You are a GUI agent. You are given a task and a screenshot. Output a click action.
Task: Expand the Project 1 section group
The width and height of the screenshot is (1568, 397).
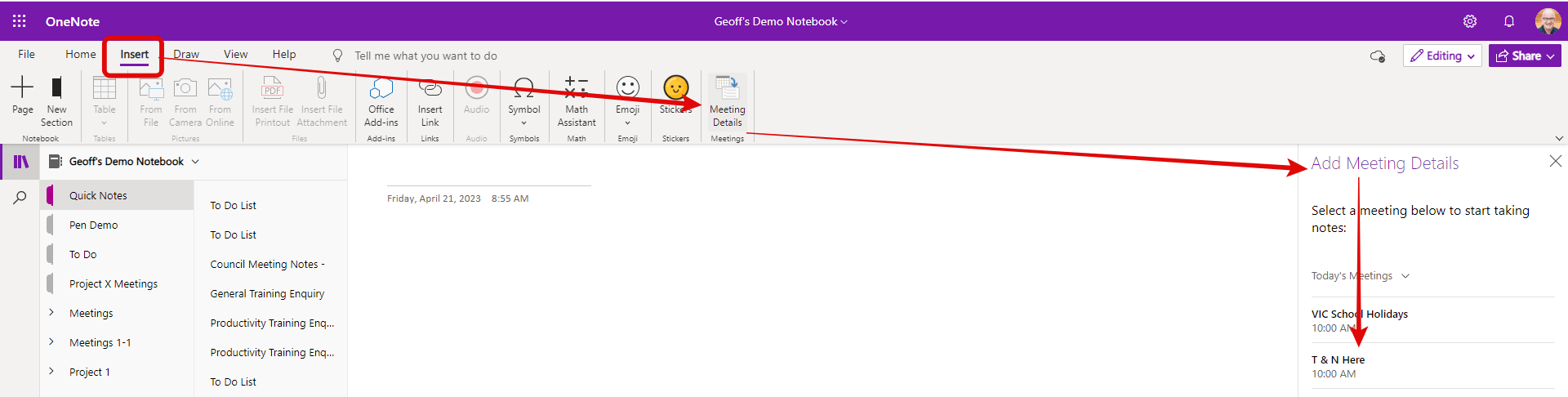[x=51, y=372]
